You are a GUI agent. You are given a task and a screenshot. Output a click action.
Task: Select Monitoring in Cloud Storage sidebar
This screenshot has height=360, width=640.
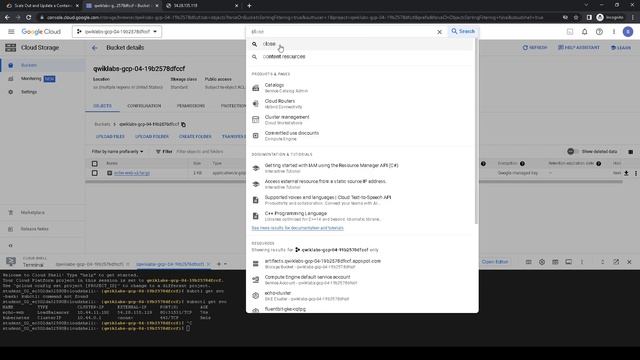pos(43,78)
